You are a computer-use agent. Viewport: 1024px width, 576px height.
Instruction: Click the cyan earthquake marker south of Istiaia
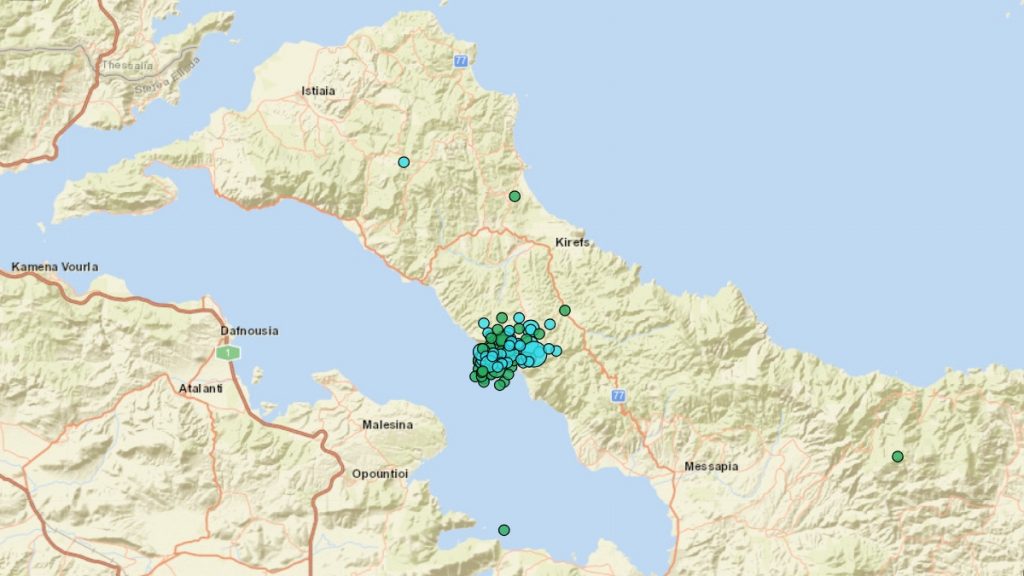(404, 162)
